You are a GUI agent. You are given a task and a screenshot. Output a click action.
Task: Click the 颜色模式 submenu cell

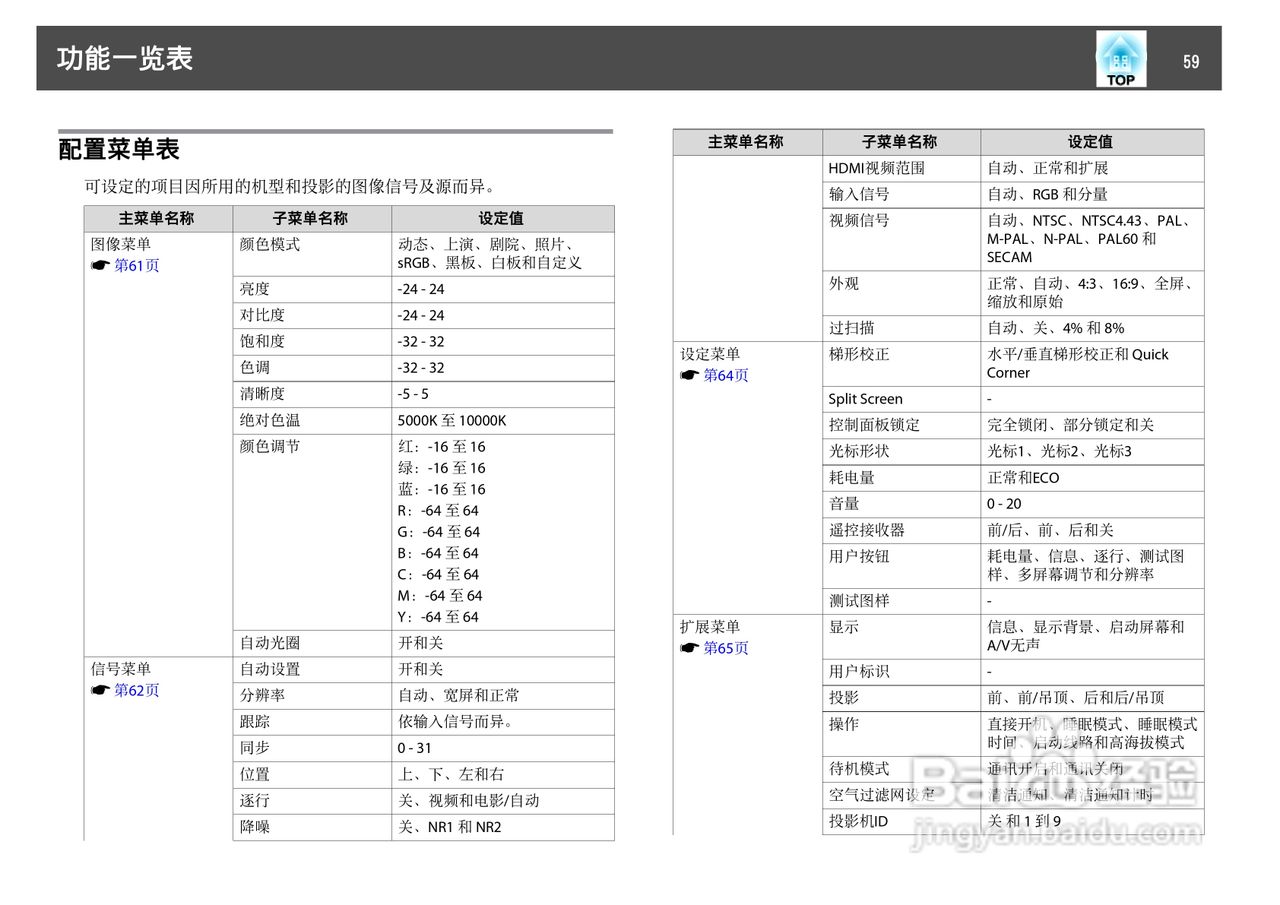coord(312,254)
